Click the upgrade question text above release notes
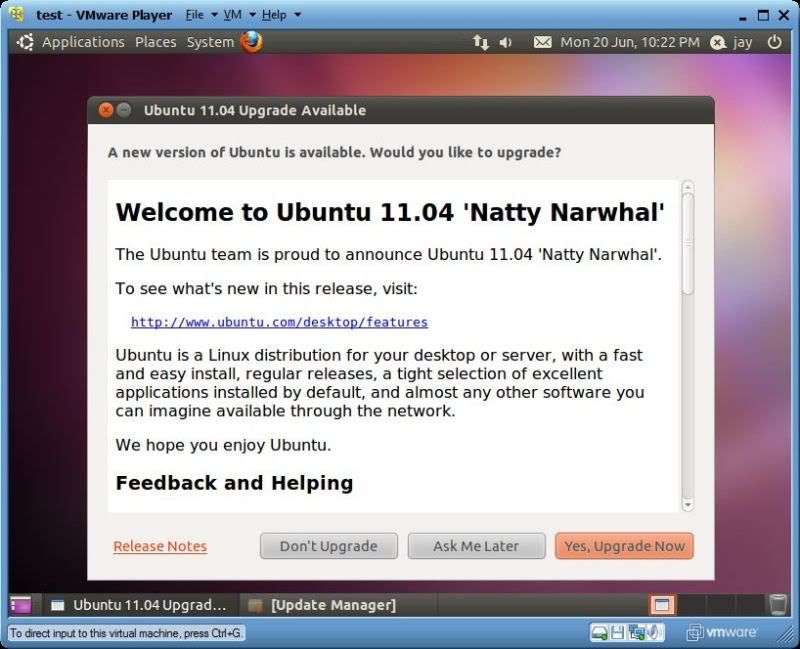 (334, 153)
